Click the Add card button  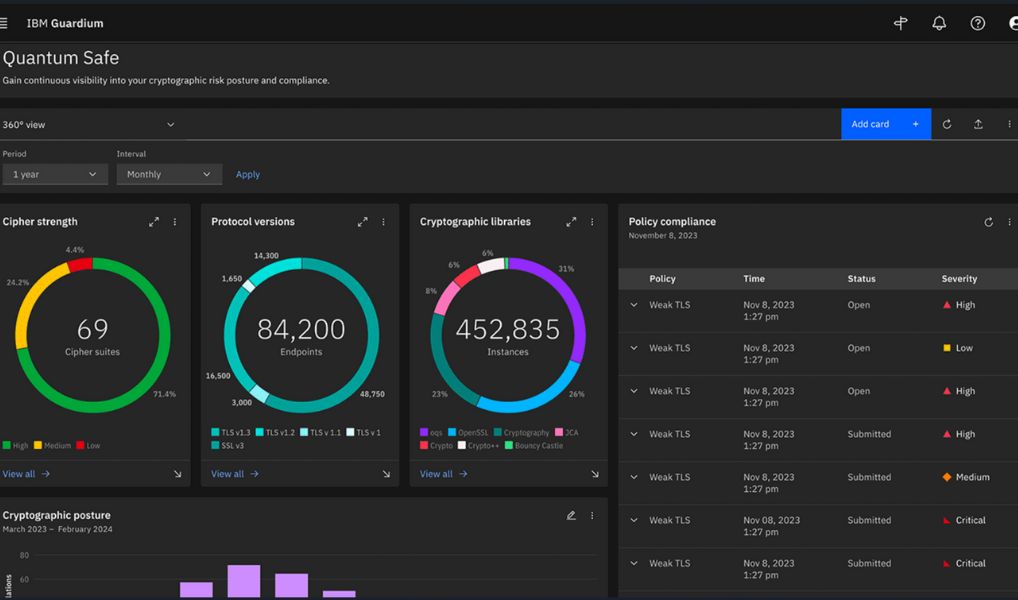(886, 124)
